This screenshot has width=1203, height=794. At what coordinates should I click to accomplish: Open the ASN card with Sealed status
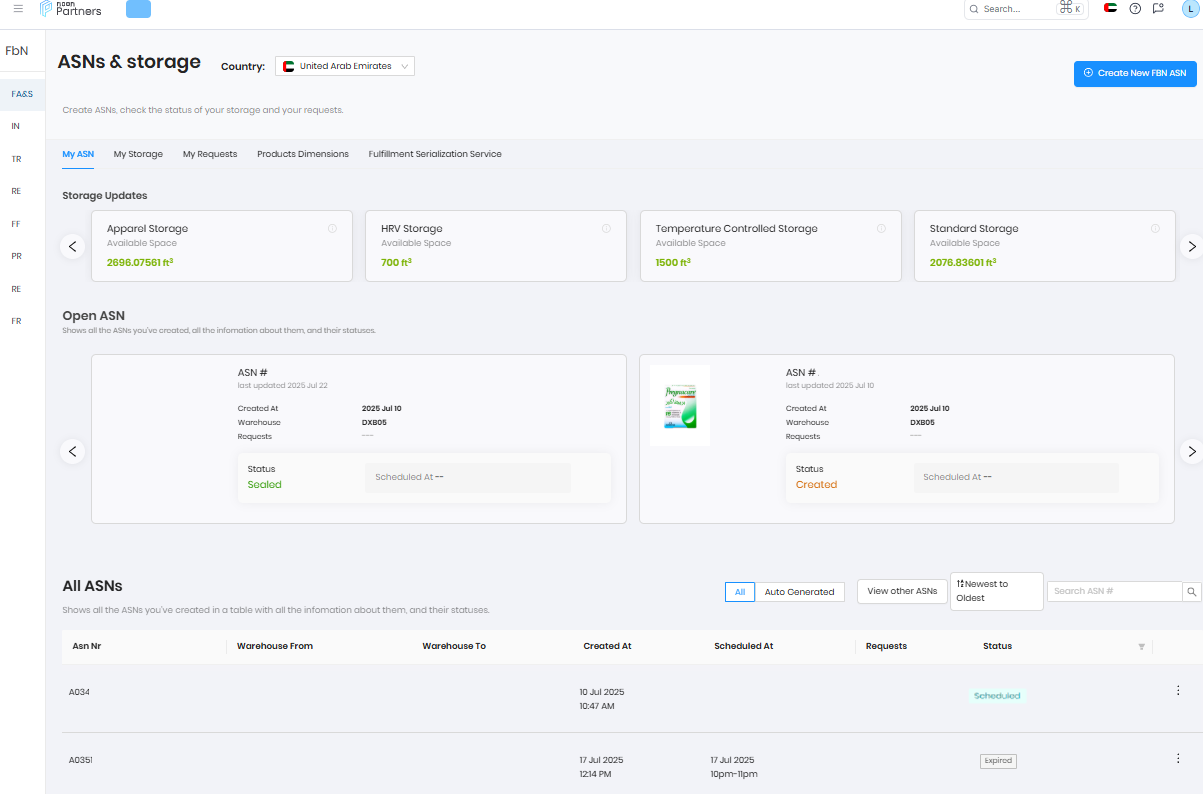tap(359, 439)
